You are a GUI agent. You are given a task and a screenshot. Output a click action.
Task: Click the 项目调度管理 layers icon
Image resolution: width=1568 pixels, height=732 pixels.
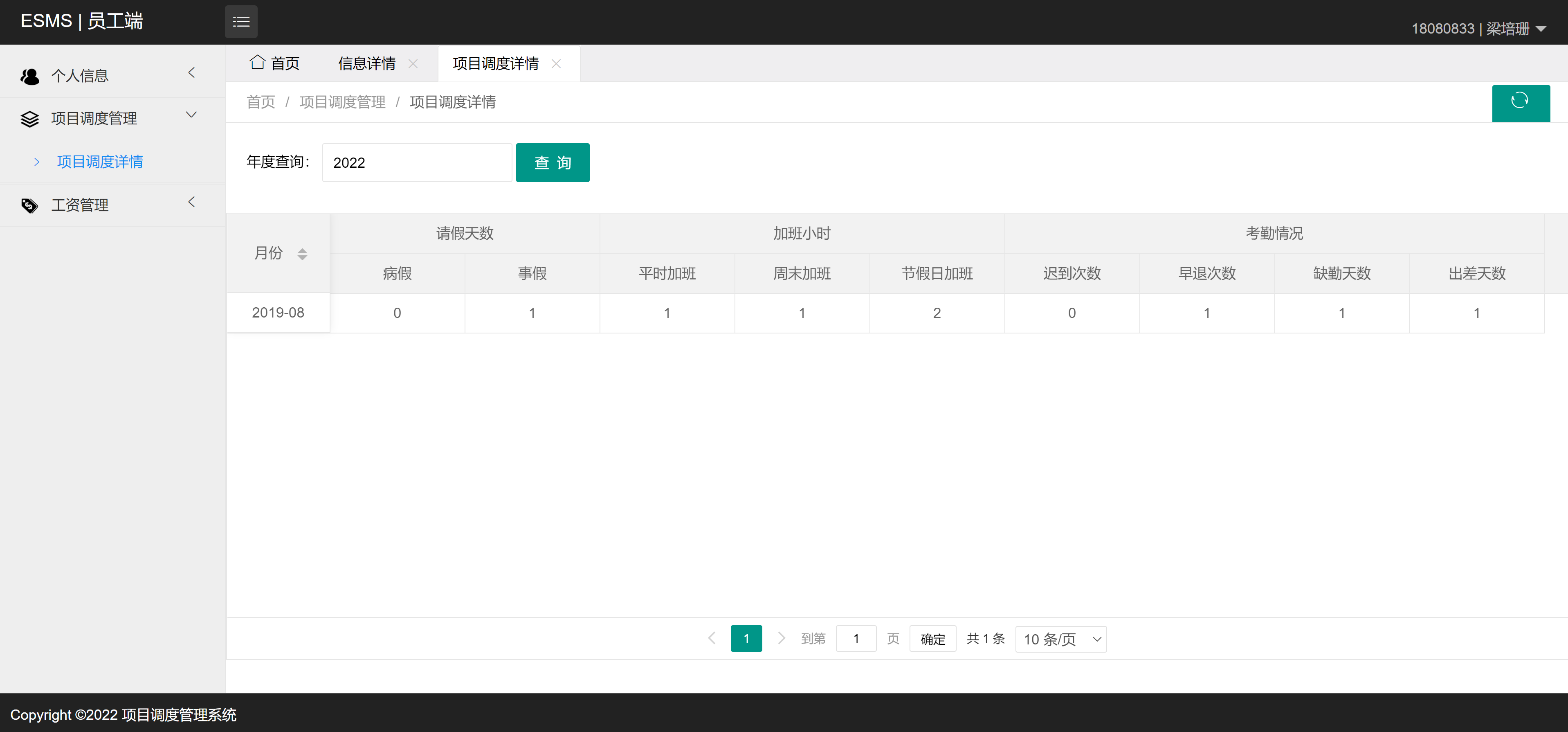tap(30, 119)
